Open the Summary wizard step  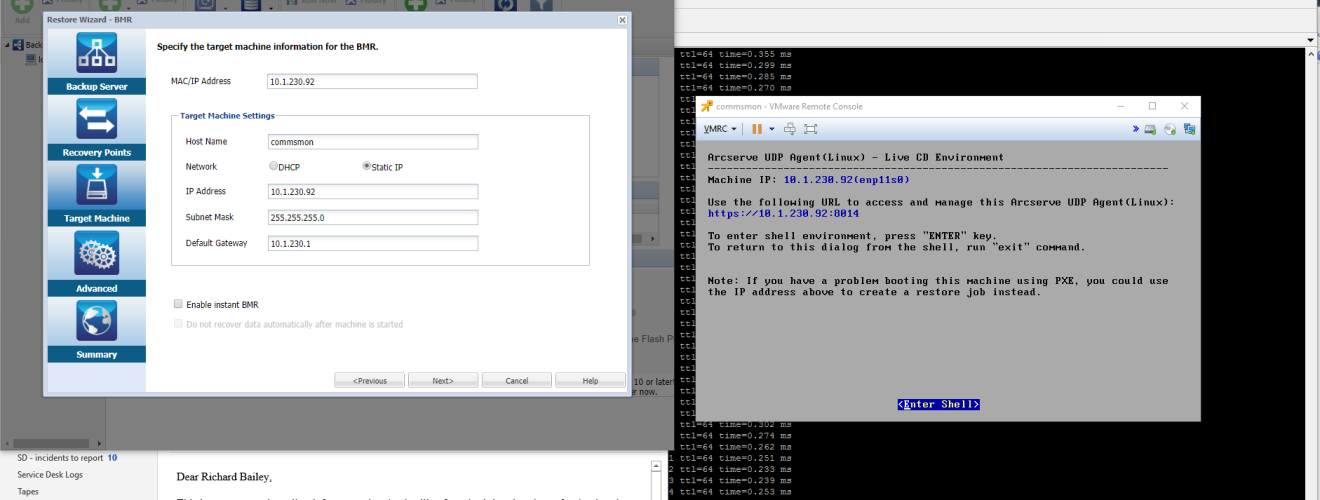click(97, 329)
